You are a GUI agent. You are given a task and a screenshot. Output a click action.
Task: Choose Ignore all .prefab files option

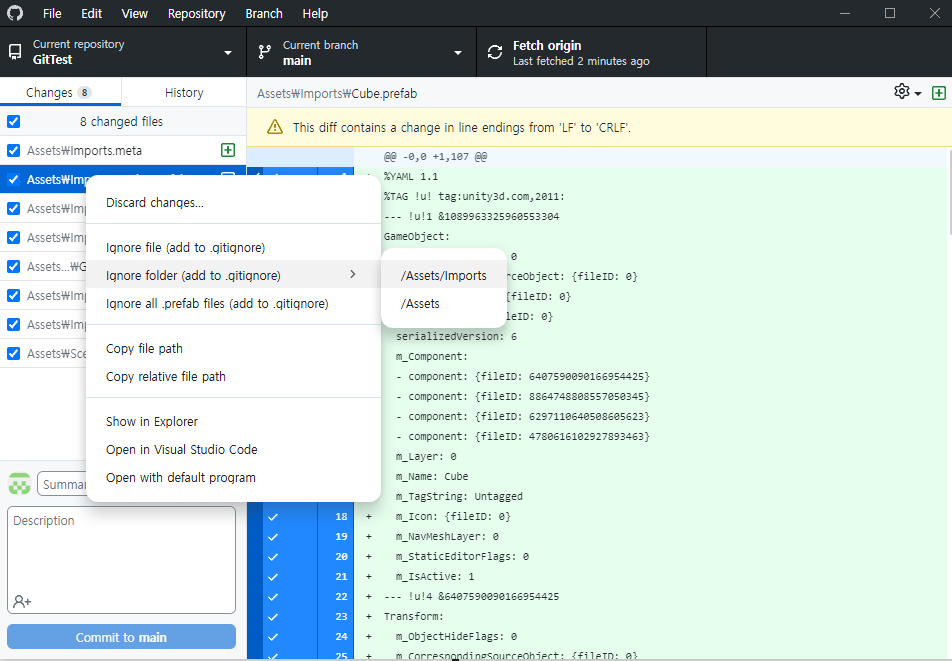pos(233,303)
